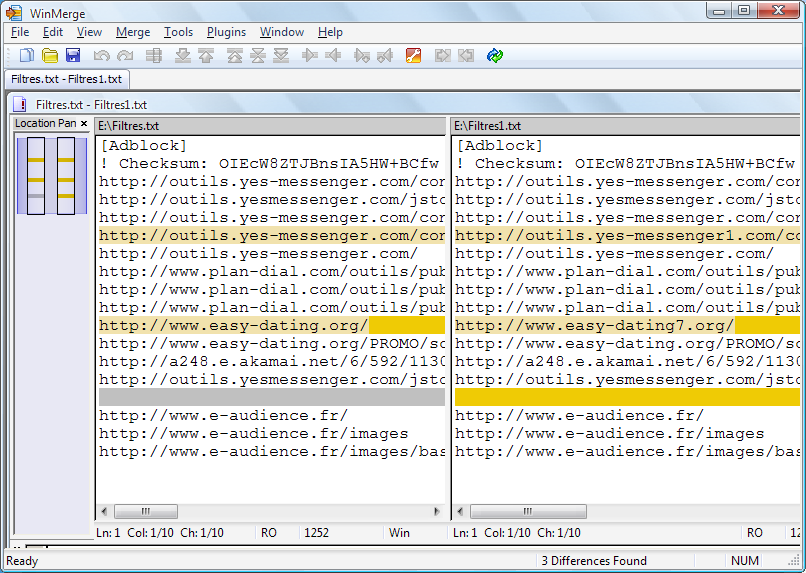Select the Filtres.txt - Filtres1.txt tab
Viewport: 806px width, 573px height.
67,79
